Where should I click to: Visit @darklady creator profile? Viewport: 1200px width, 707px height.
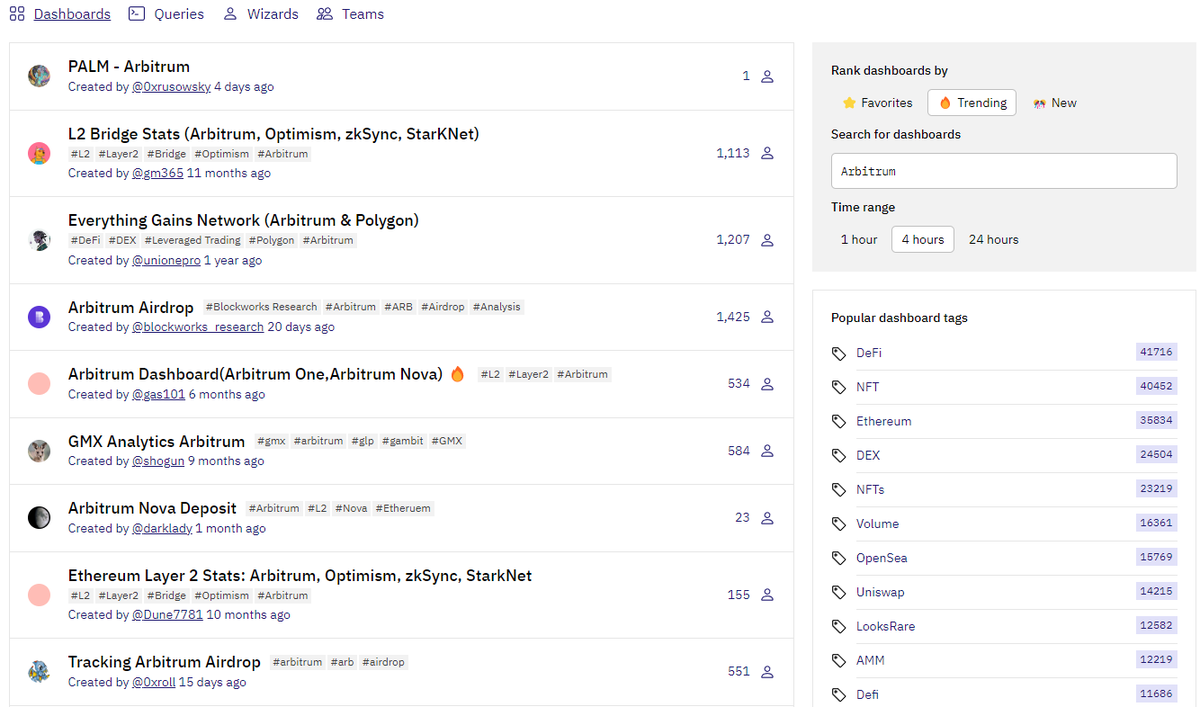click(162, 528)
